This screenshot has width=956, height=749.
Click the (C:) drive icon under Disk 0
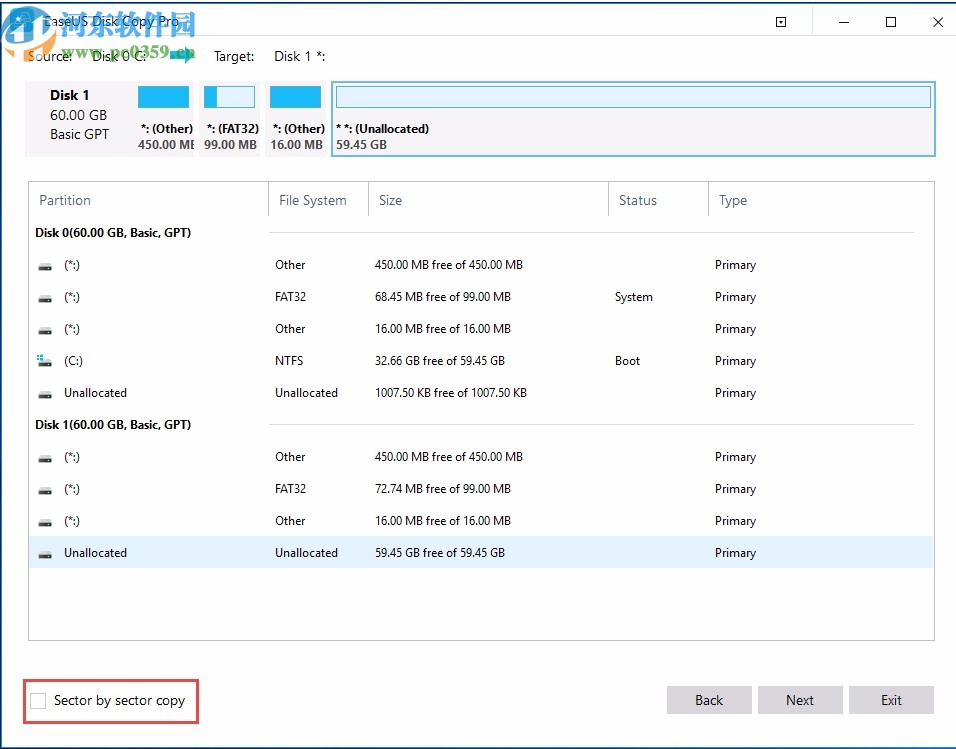pos(44,360)
